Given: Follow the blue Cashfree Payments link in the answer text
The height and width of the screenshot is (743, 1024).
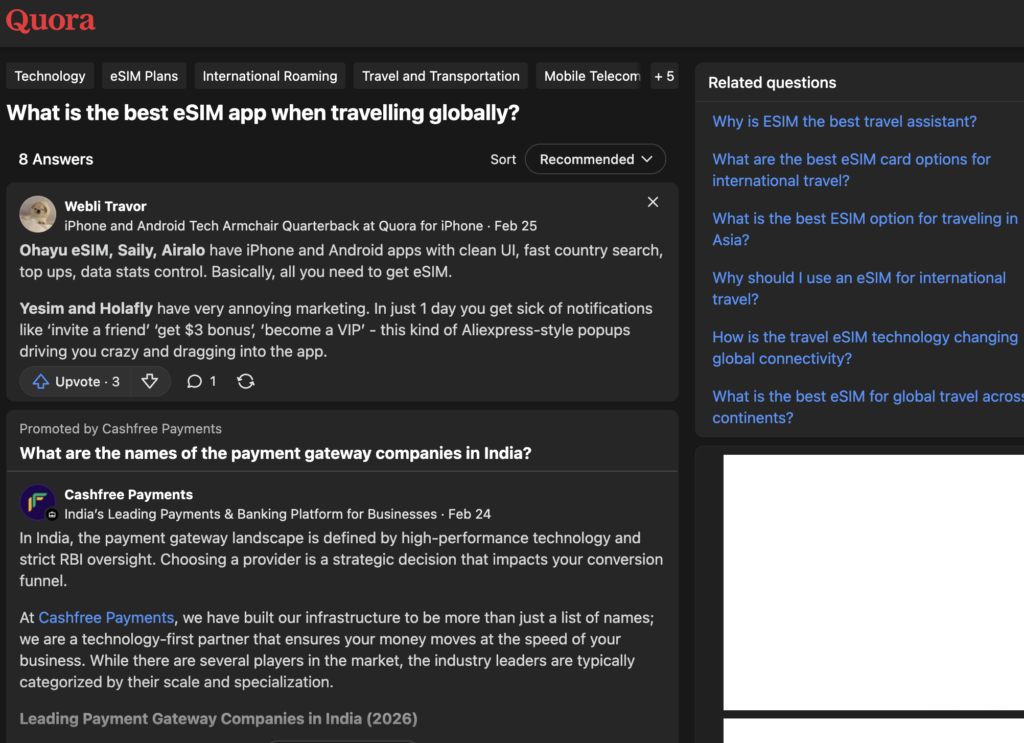Looking at the screenshot, I should tap(106, 618).
